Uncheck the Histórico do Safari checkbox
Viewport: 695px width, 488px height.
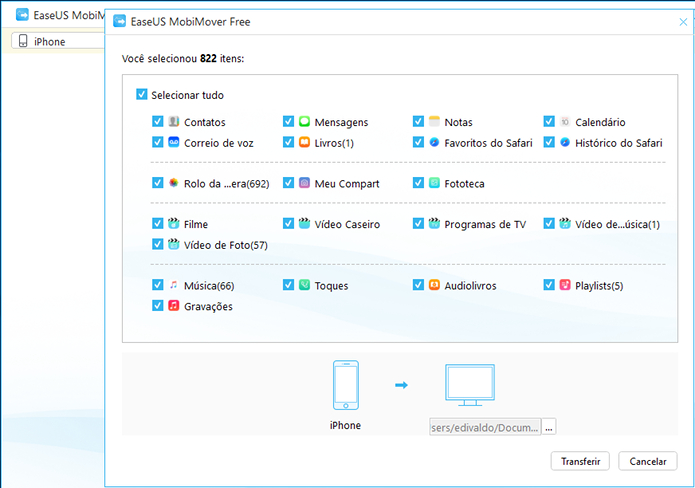(549, 142)
